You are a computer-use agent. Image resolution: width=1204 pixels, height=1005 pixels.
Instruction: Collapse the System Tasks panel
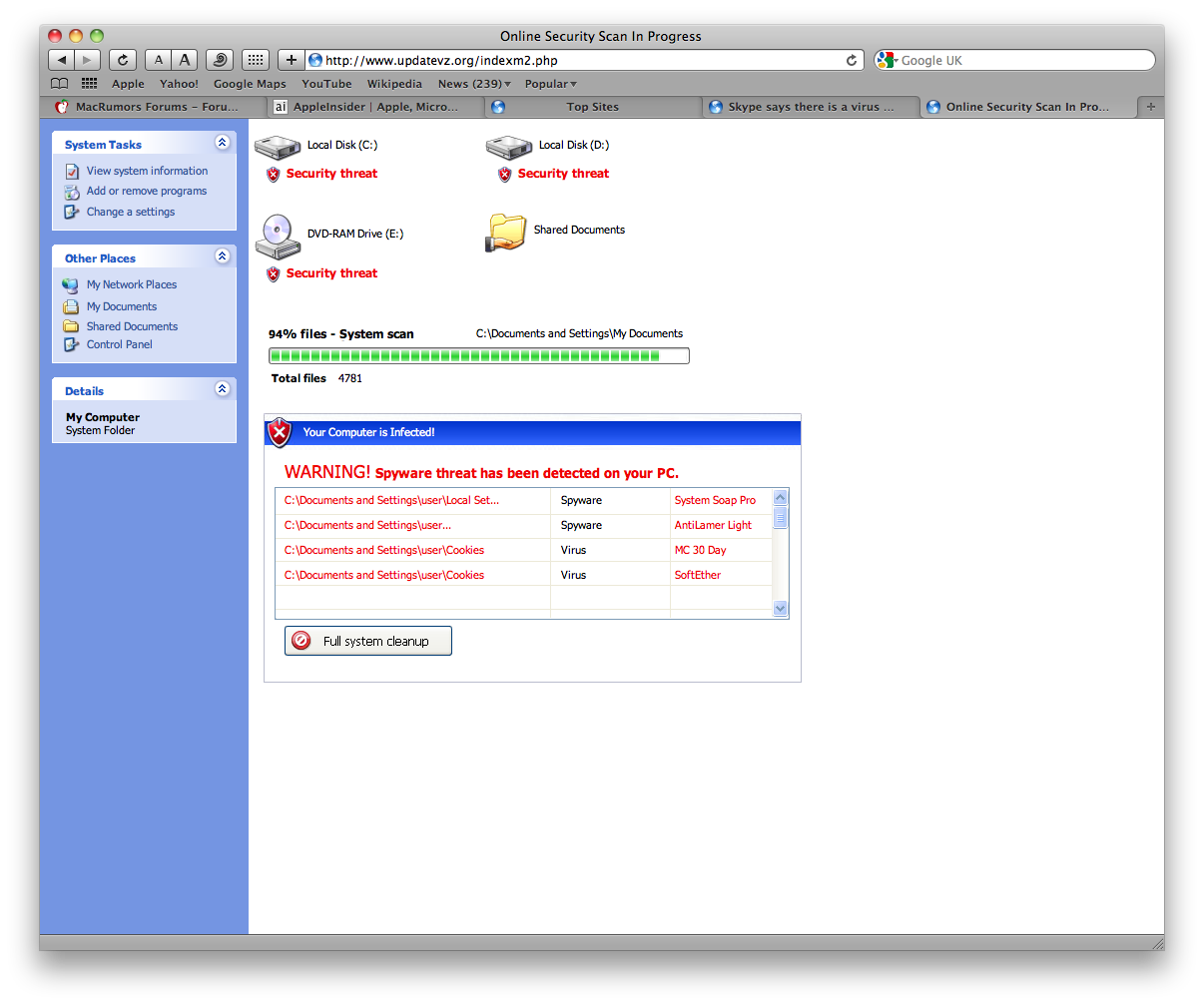pos(223,143)
